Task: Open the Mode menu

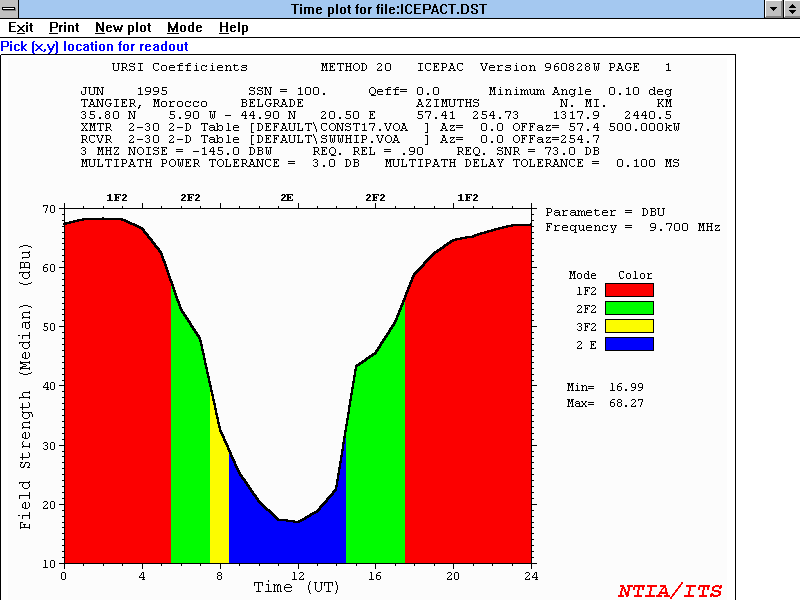Action: tap(184, 28)
